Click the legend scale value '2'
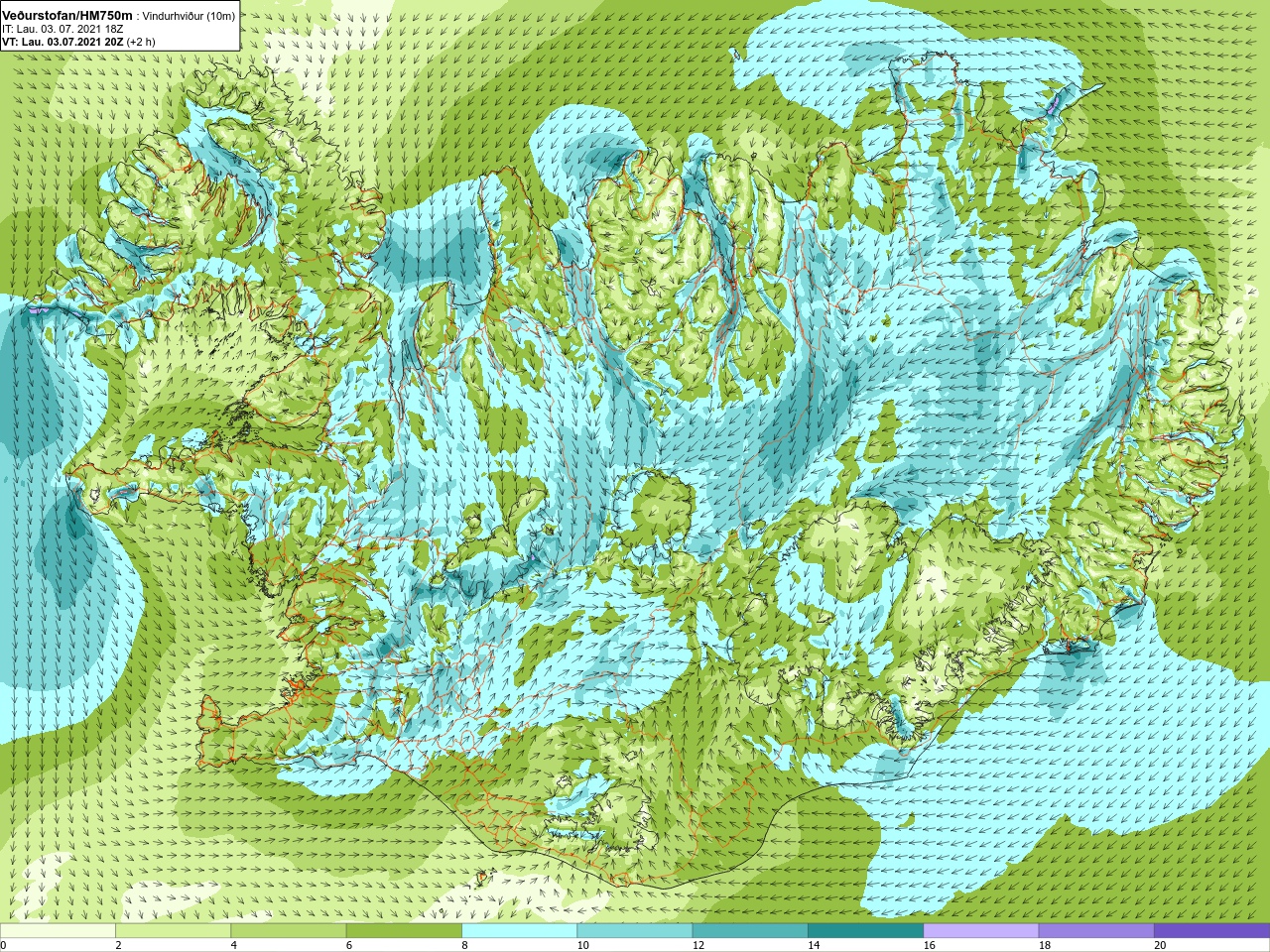The width and height of the screenshot is (1270, 952). tap(118, 945)
